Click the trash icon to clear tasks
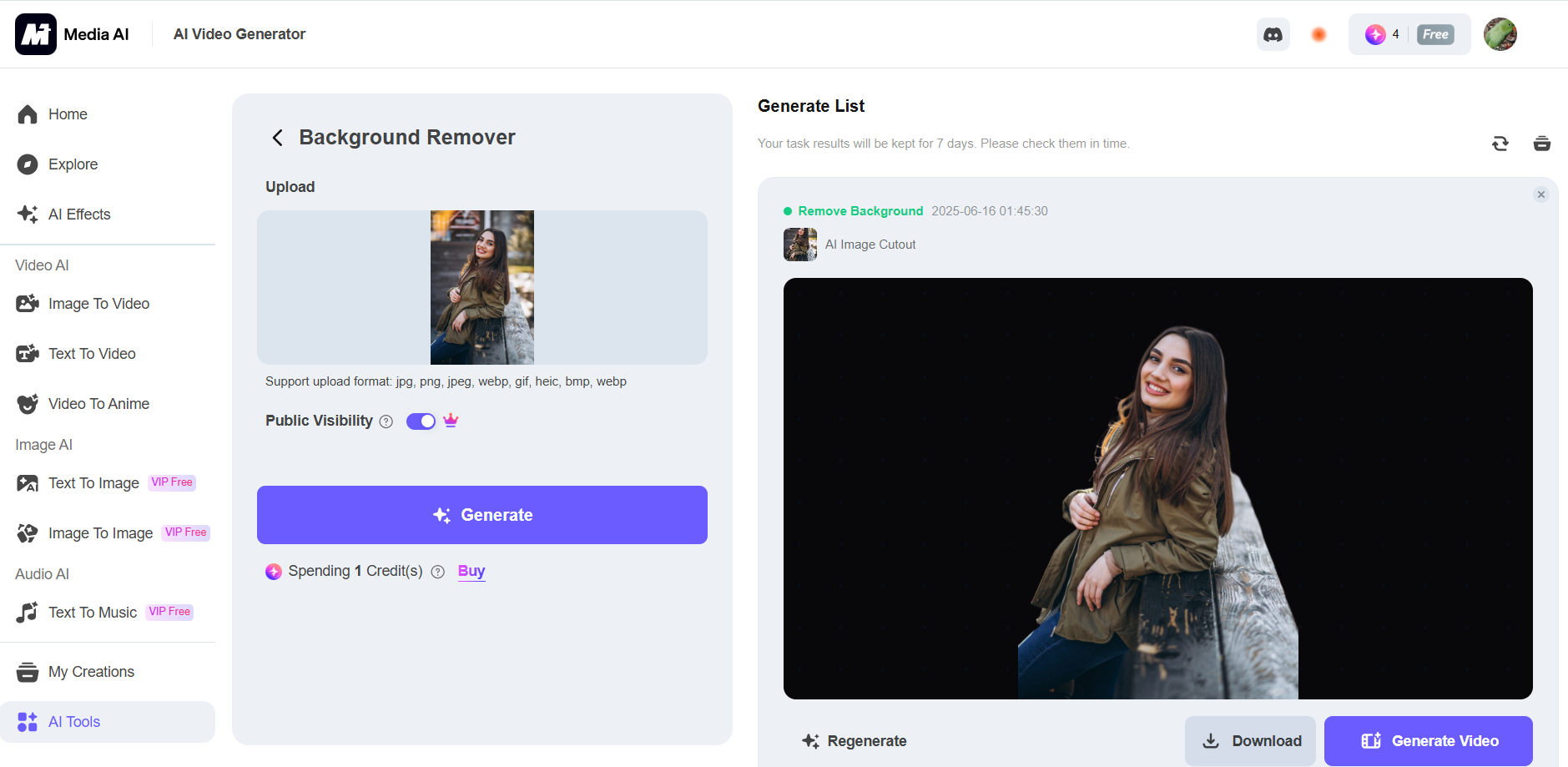The image size is (1568, 767). coord(1540,143)
